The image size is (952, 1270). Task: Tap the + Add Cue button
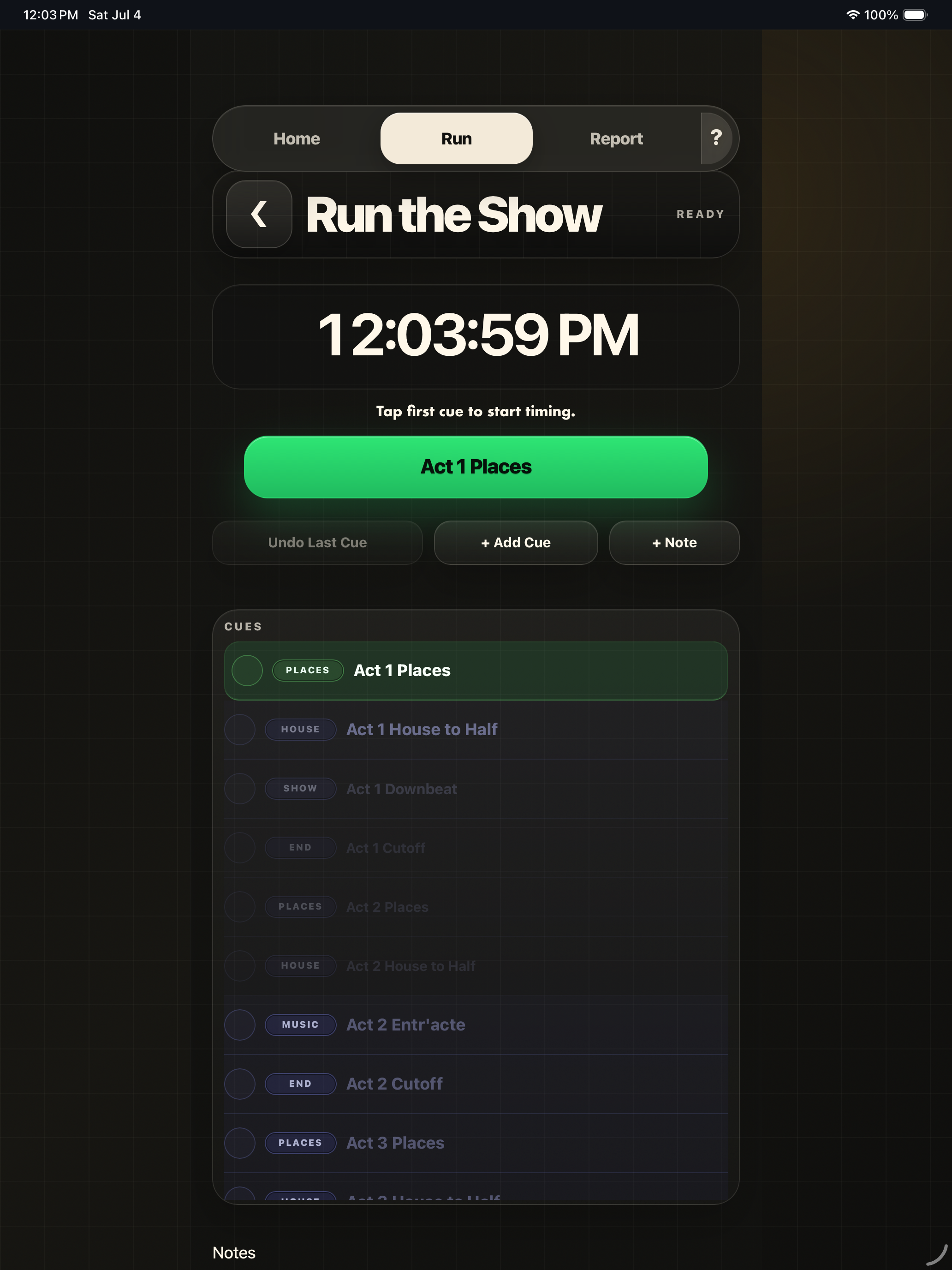click(x=516, y=543)
